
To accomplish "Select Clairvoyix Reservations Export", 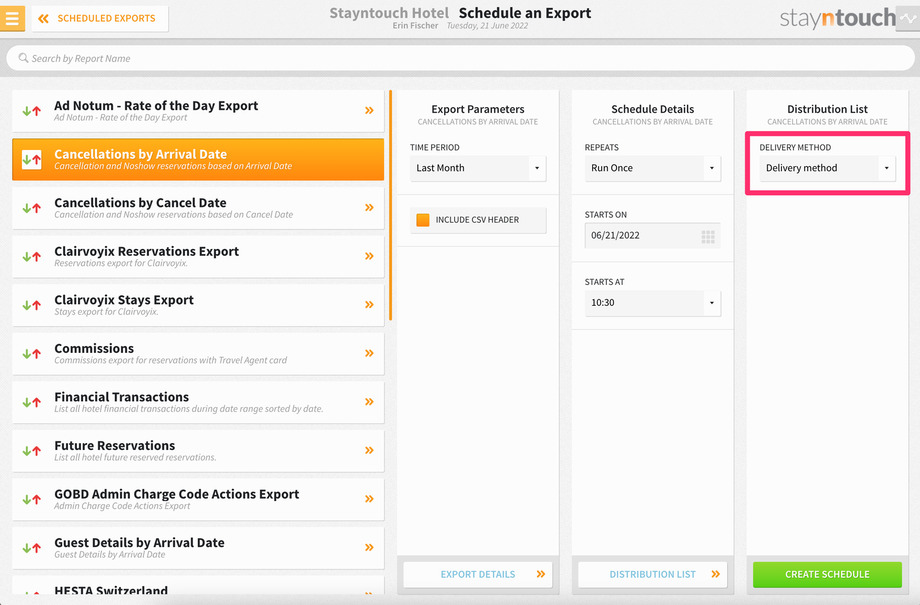I will 198,256.
